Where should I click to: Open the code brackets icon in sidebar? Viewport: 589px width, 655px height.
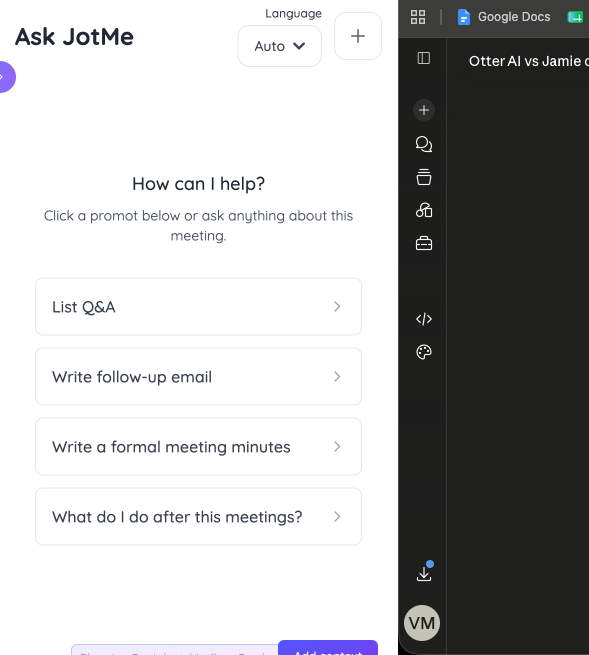[x=424, y=319]
